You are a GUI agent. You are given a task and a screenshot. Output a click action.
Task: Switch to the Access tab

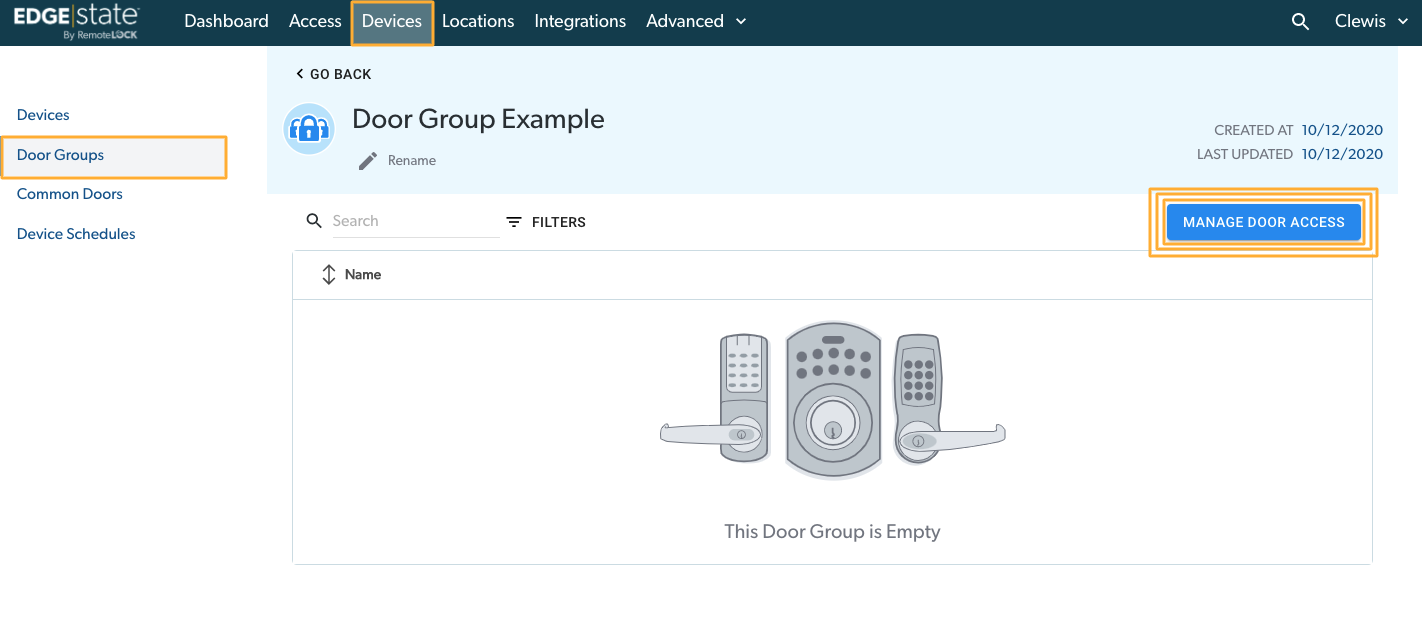(315, 22)
